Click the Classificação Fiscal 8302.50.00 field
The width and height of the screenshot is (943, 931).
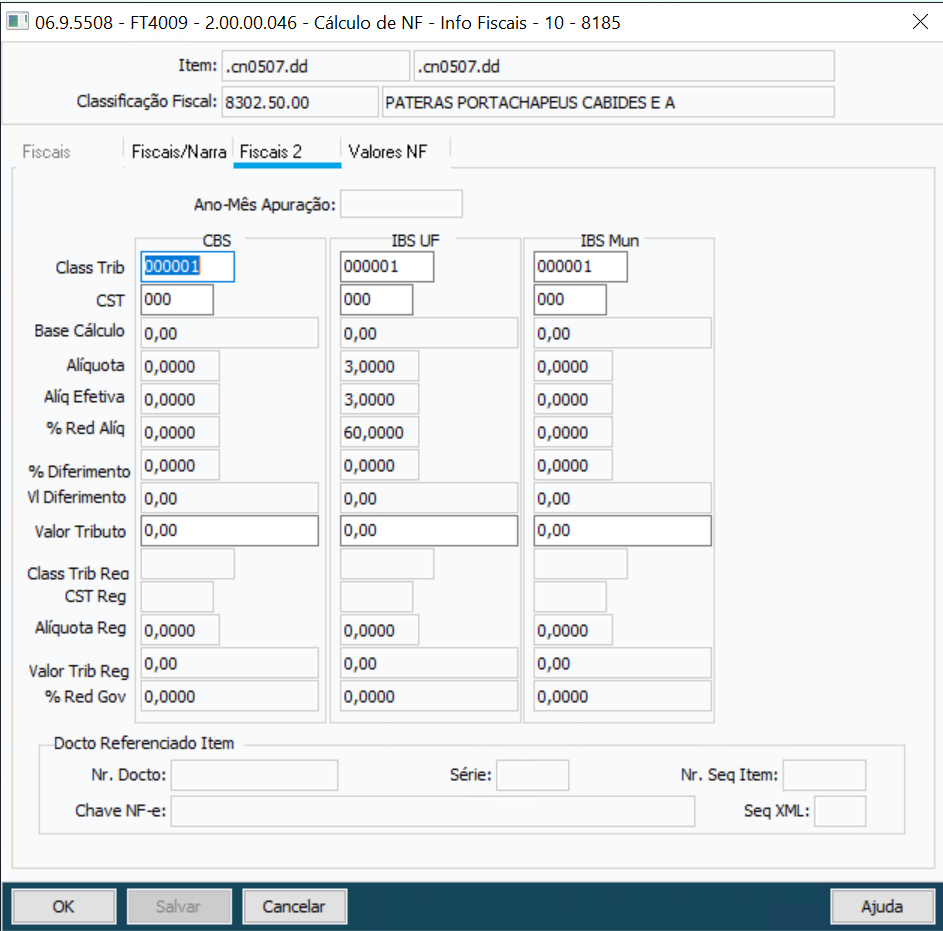coord(299,102)
